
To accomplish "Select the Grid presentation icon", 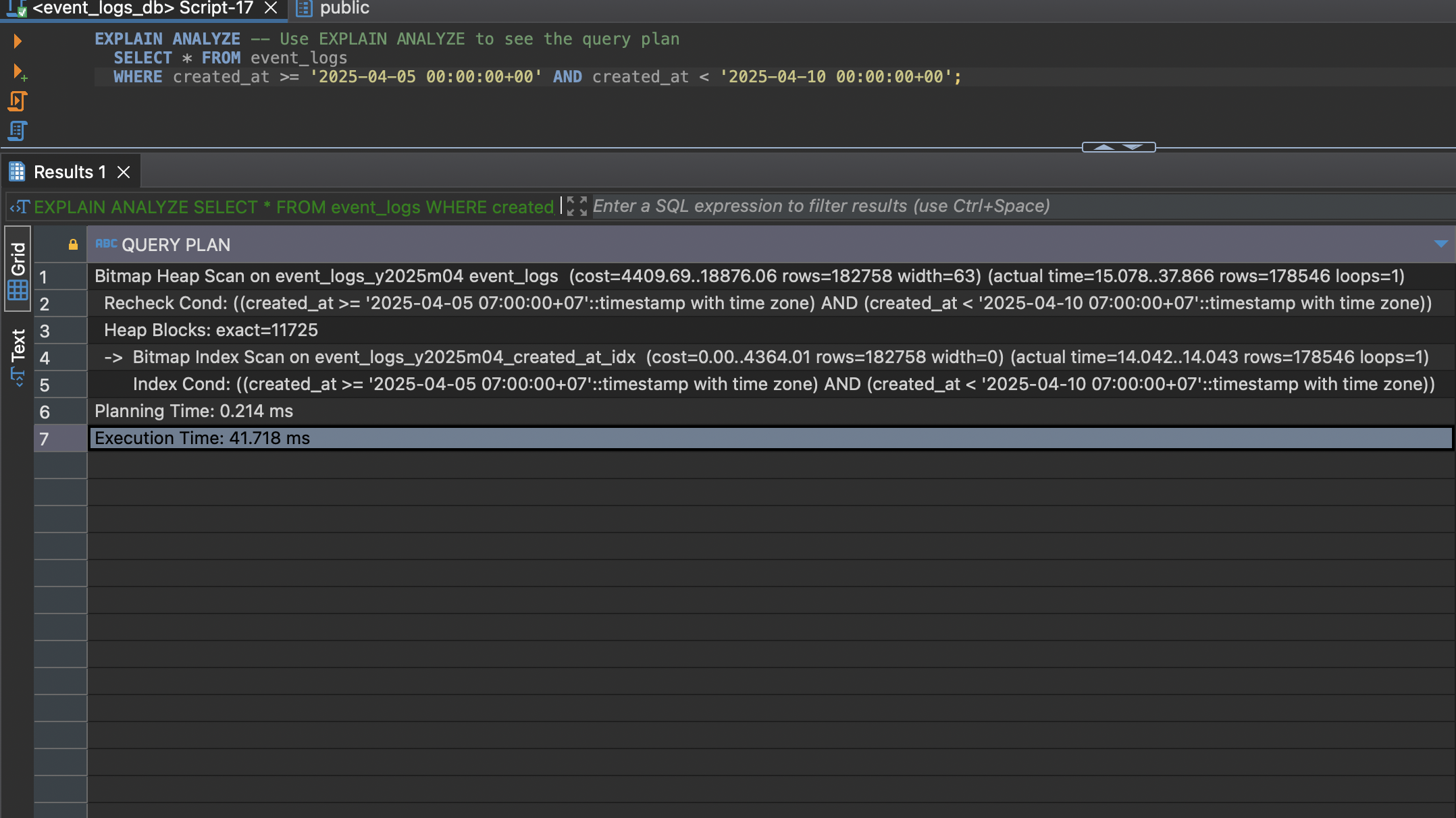I will (x=17, y=287).
